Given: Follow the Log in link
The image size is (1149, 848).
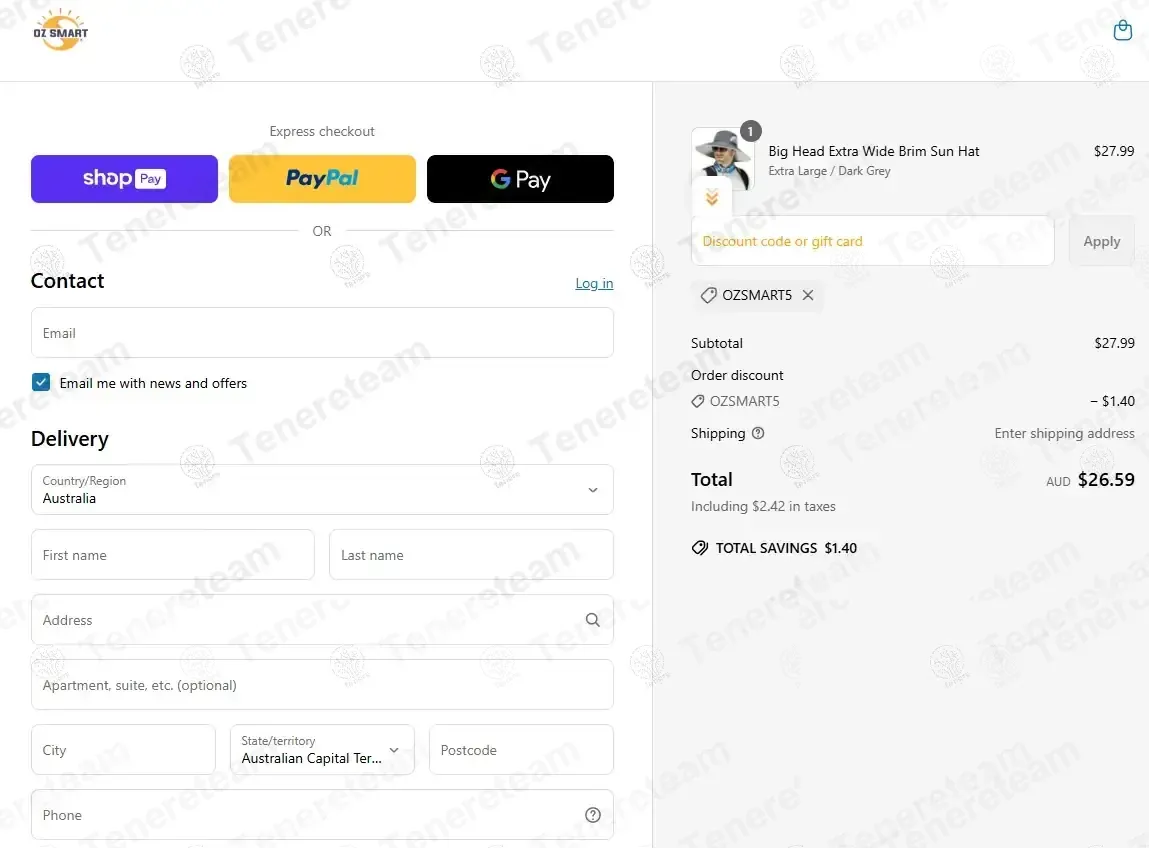Looking at the screenshot, I should tap(594, 284).
